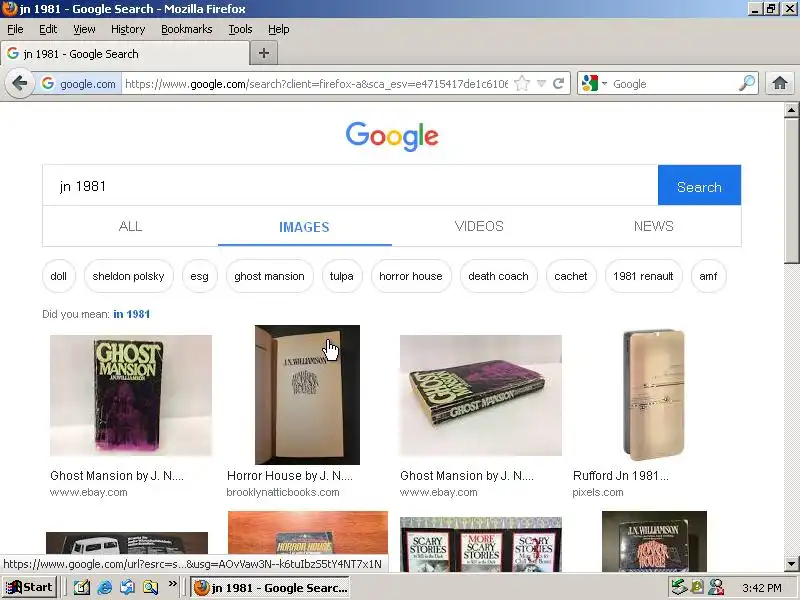Open the Help menu

tap(279, 29)
